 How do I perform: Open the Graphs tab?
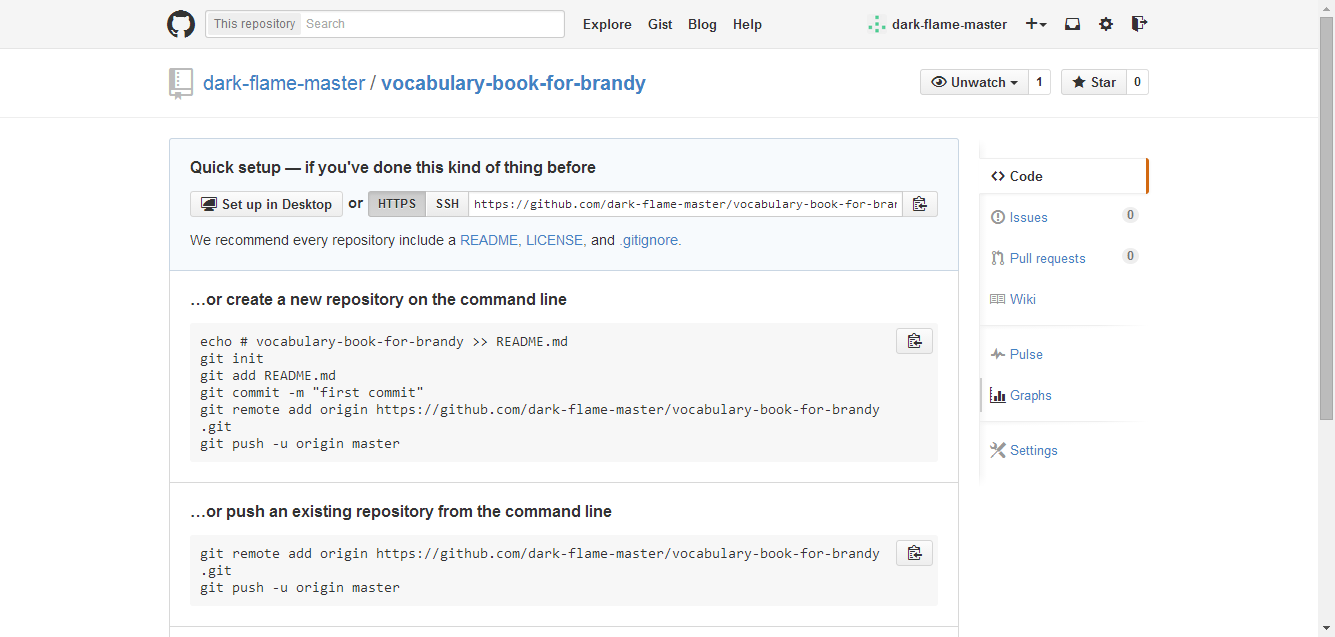1064,395
